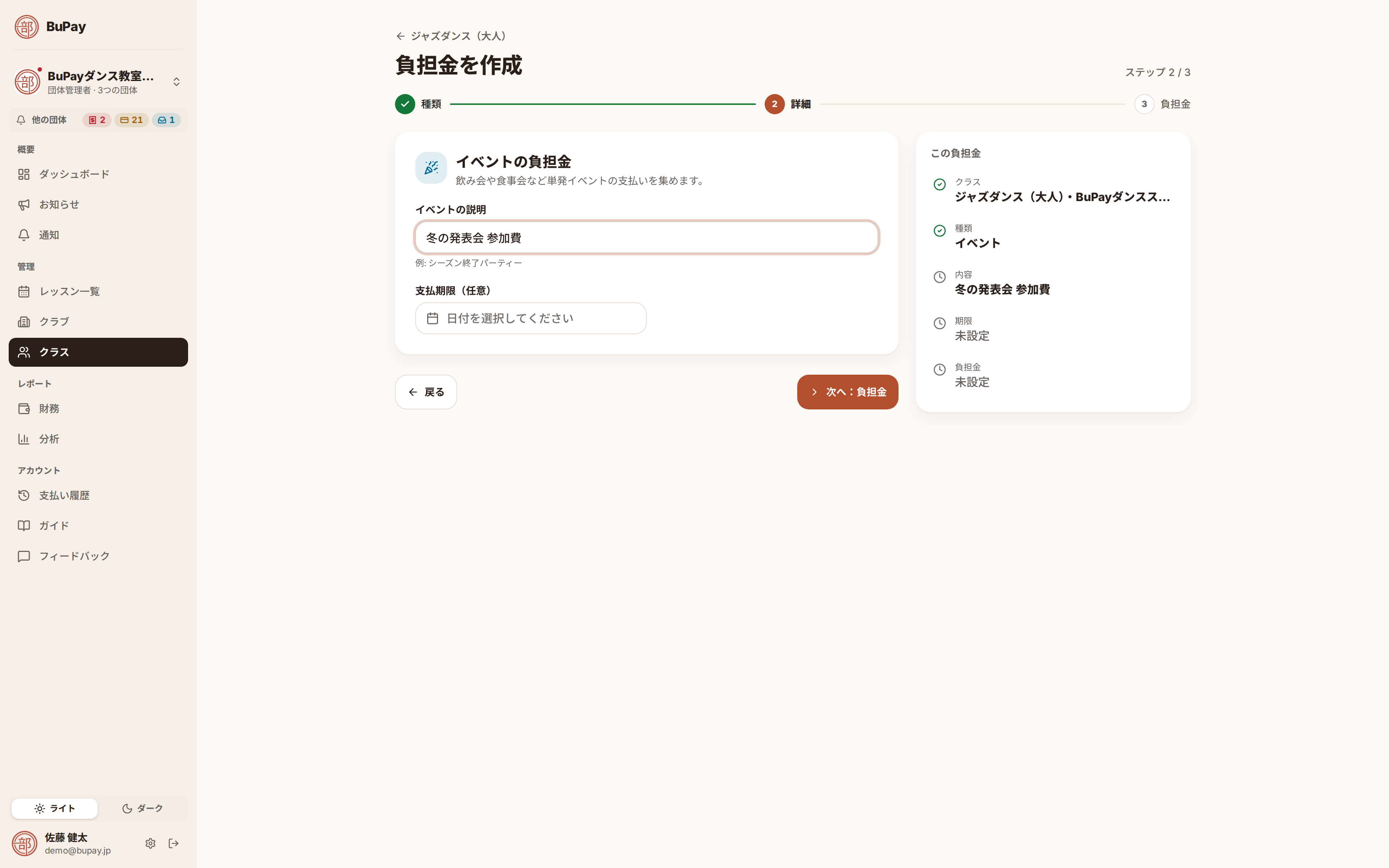
Task: Go back to ジャズダンス（大人）
Action: [452, 36]
